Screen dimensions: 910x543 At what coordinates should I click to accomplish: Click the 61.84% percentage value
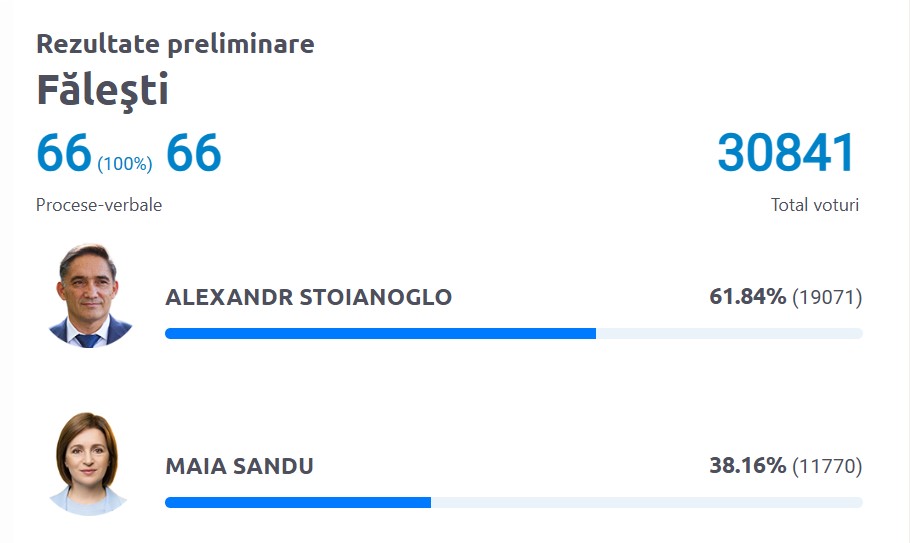click(x=747, y=297)
